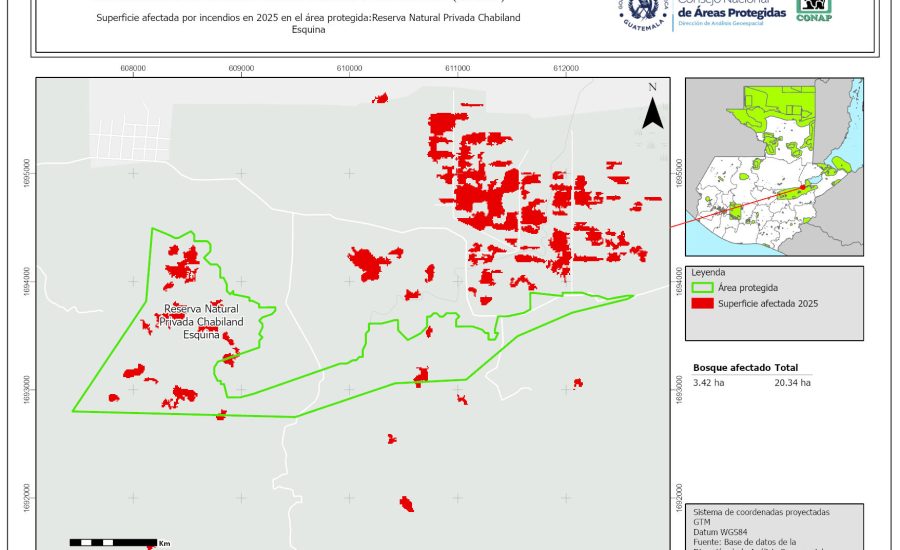Select the Bosque afectado column header
The width and height of the screenshot is (900, 550).
point(731,368)
